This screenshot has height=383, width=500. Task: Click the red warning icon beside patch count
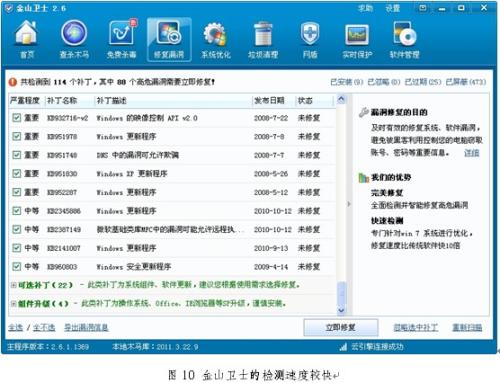point(13,82)
